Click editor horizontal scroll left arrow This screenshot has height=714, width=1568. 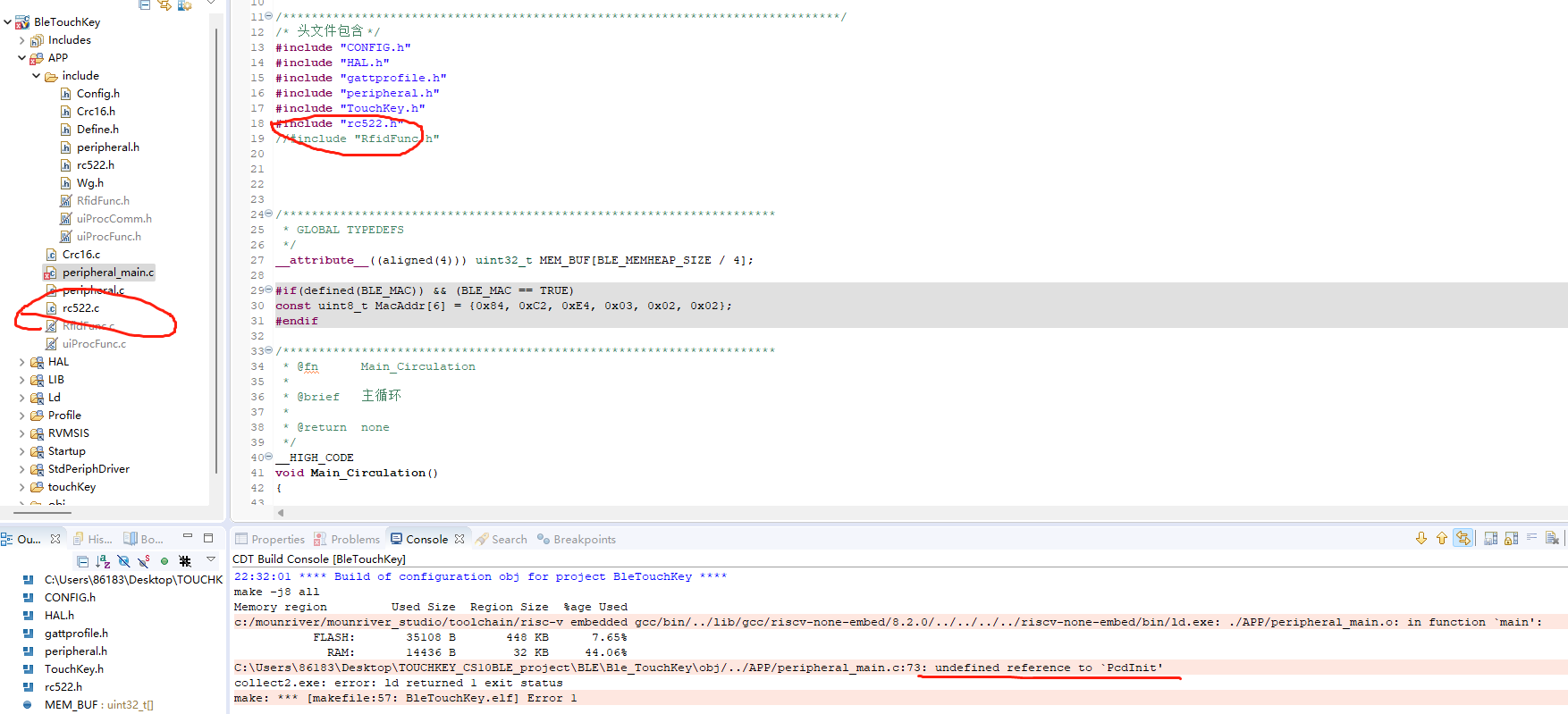[281, 513]
